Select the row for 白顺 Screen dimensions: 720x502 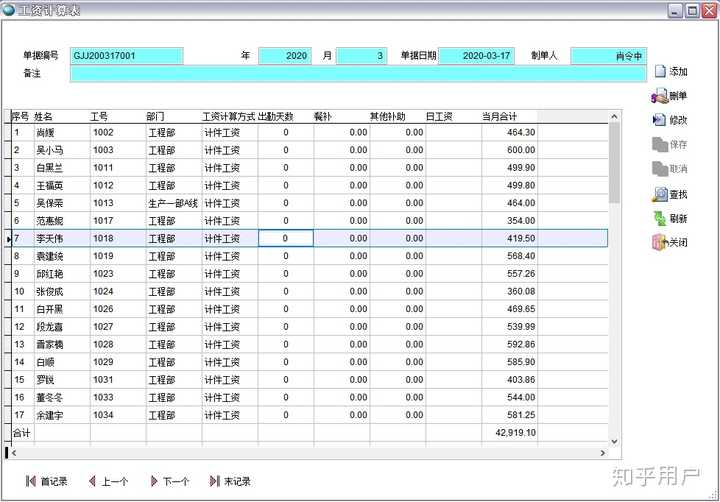pyautogui.click(x=309, y=362)
